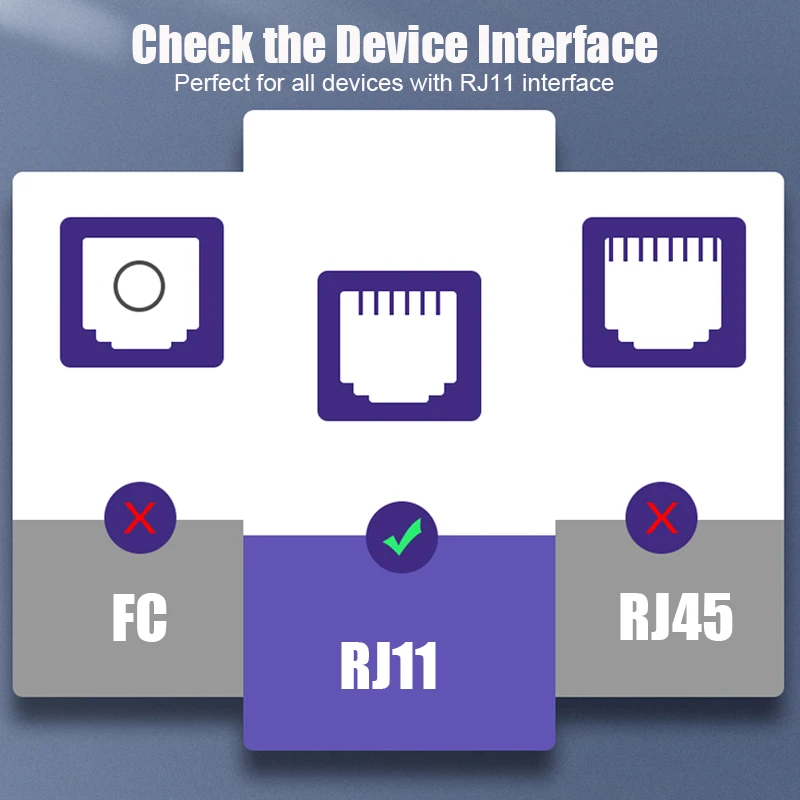
Task: Click the heading "Check the Device Interface"
Action: point(394,44)
